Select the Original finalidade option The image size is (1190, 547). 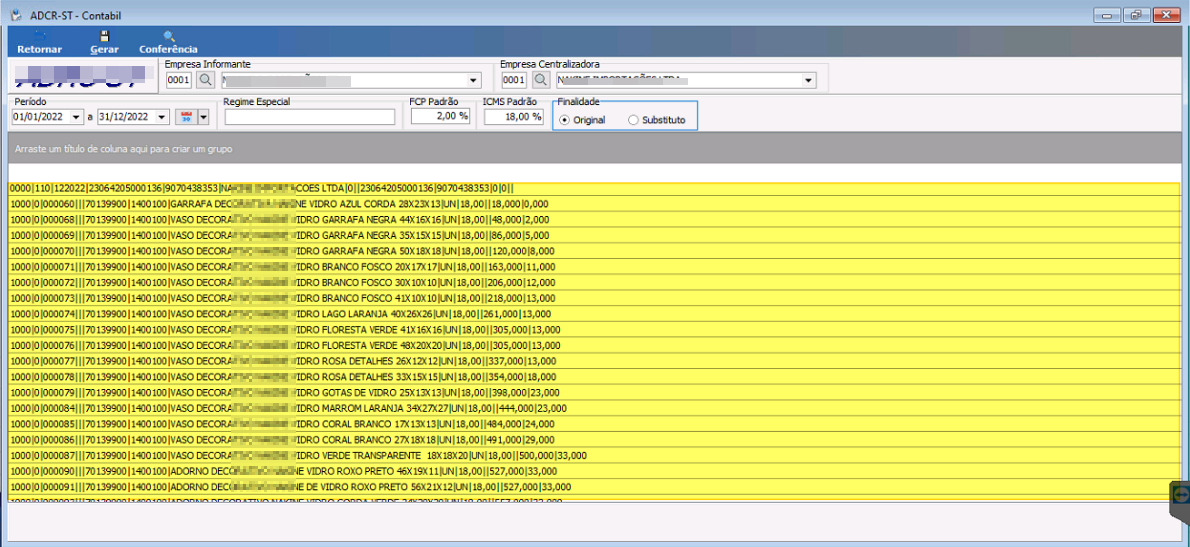[582, 120]
